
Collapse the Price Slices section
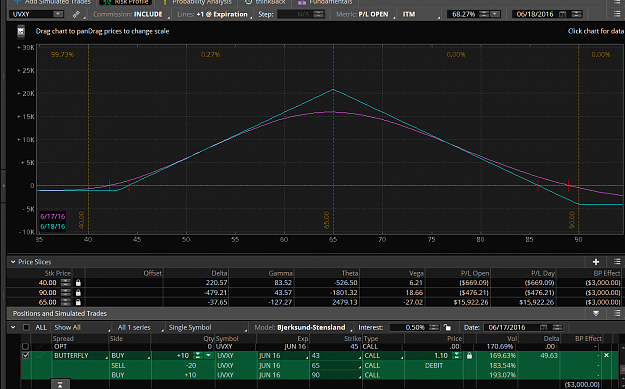click(x=13, y=262)
